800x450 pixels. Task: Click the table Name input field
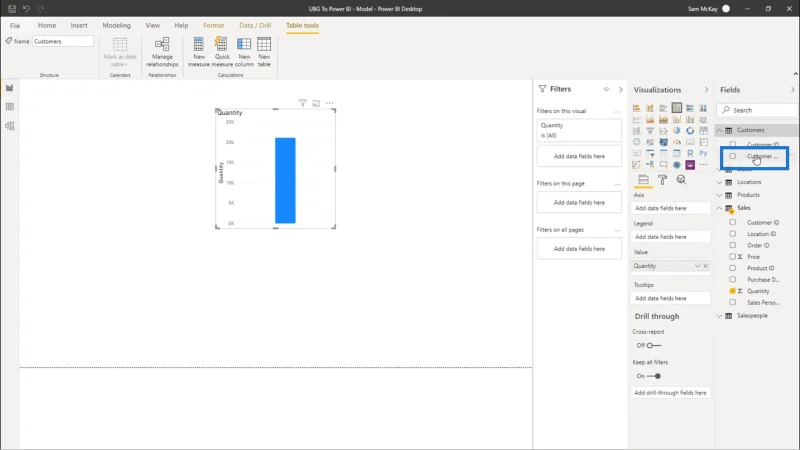63,41
